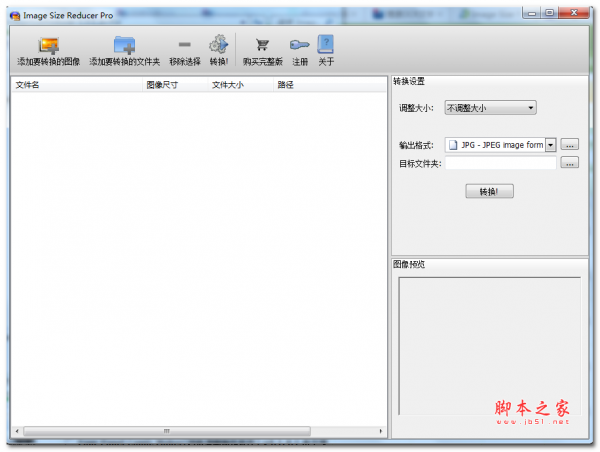The height and width of the screenshot is (452, 600).
Task: Click the scroll right arrow of file list
Action: click(380, 431)
